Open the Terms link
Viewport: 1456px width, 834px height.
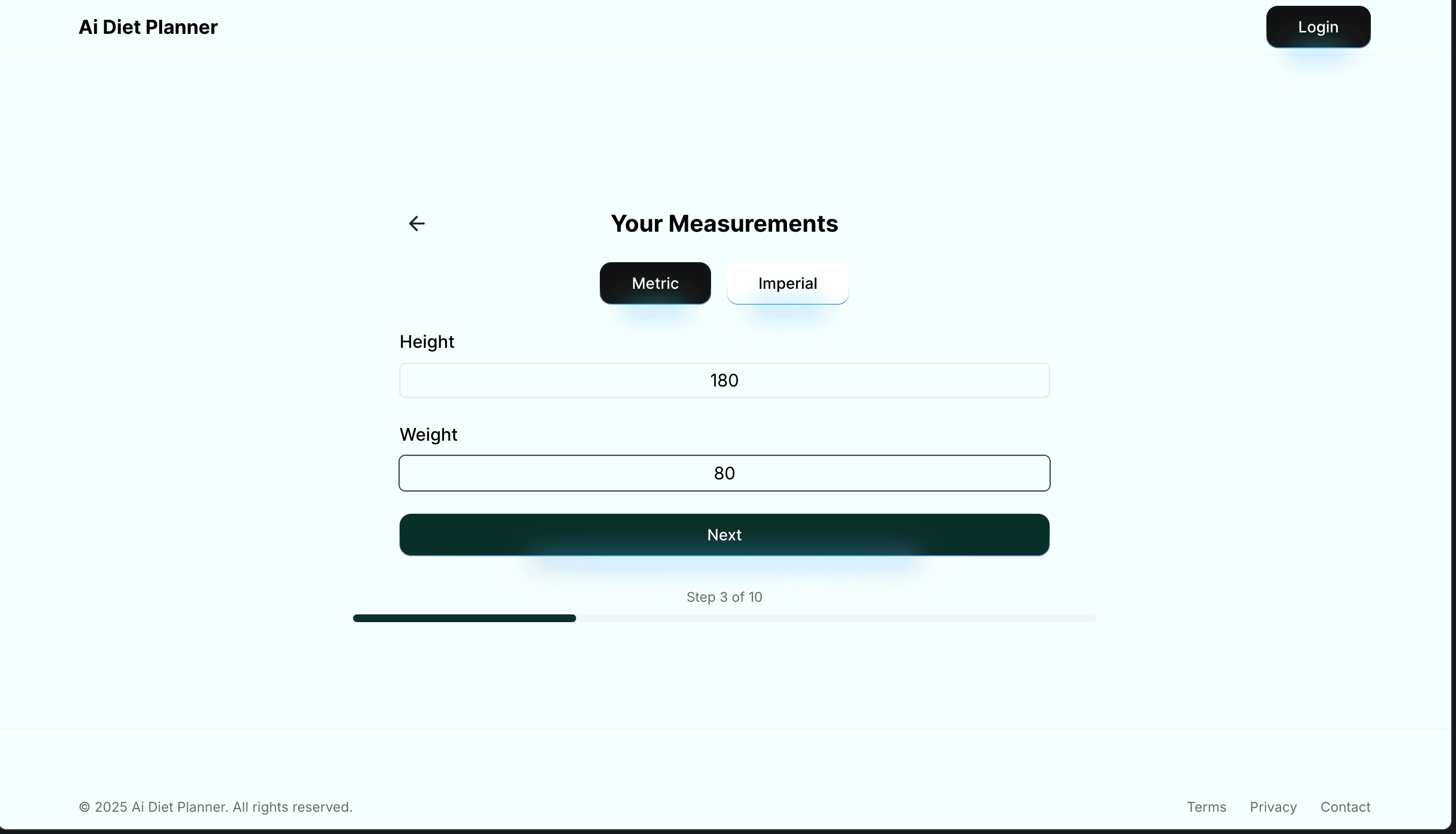point(1206,806)
